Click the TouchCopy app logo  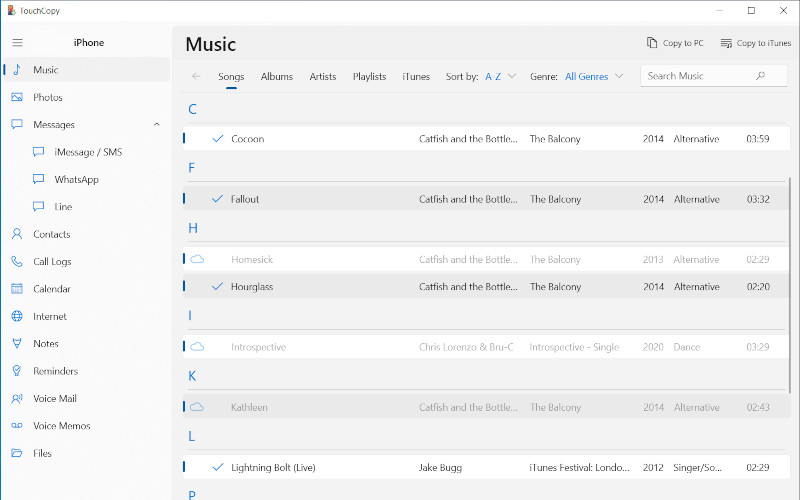[x=11, y=11]
